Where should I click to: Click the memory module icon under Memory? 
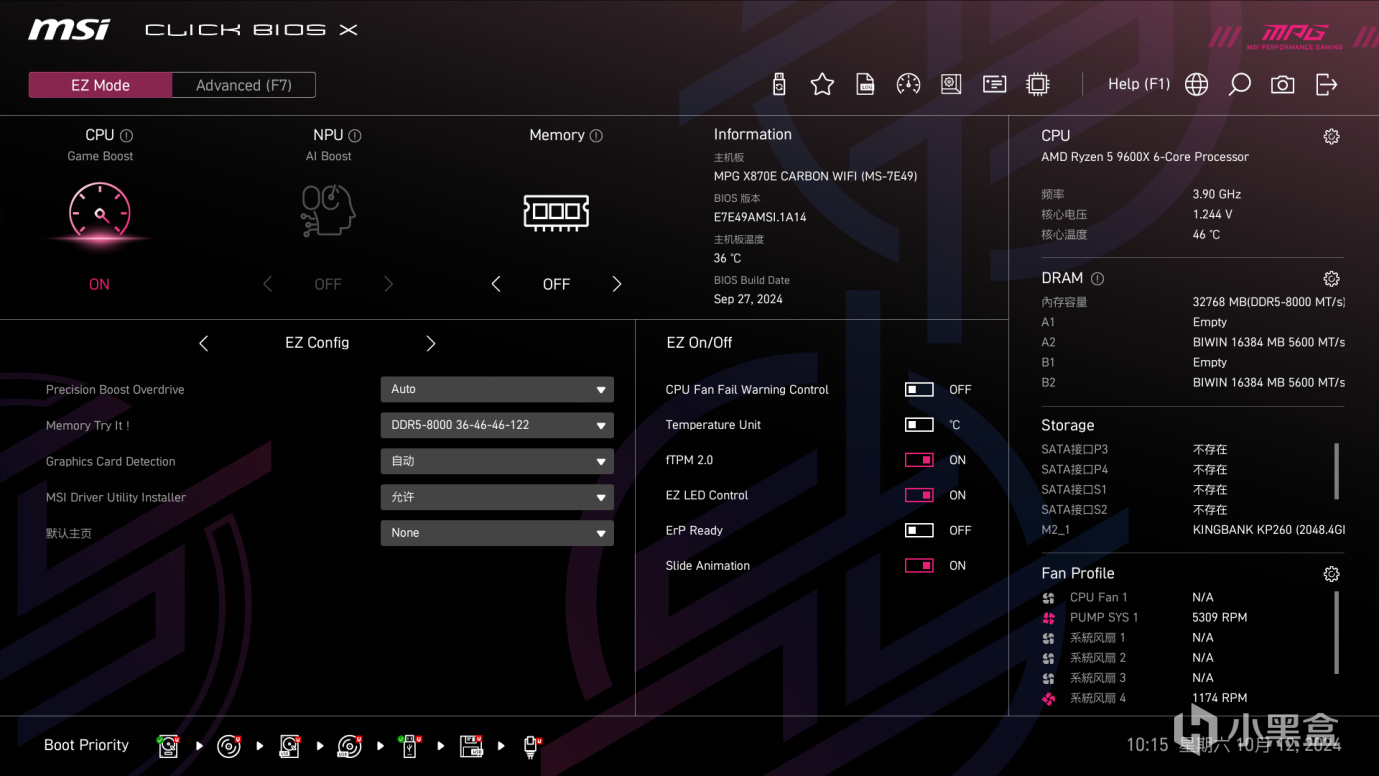pyautogui.click(x=556, y=211)
